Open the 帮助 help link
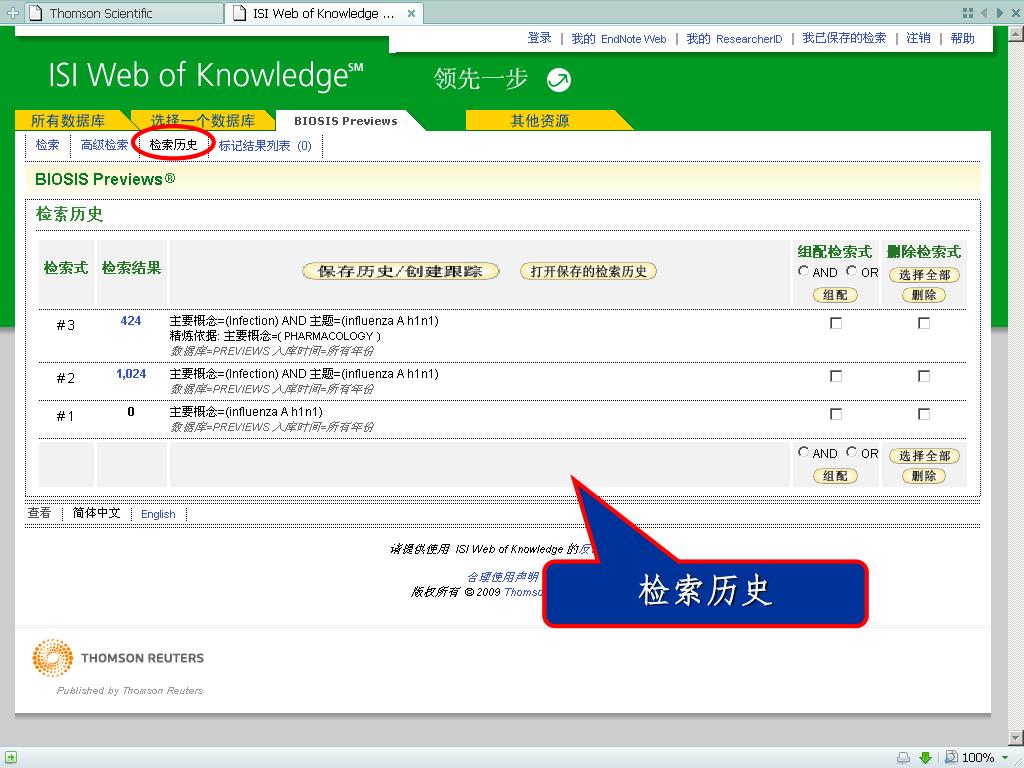Viewport: 1024px width, 768px height. coord(963,38)
